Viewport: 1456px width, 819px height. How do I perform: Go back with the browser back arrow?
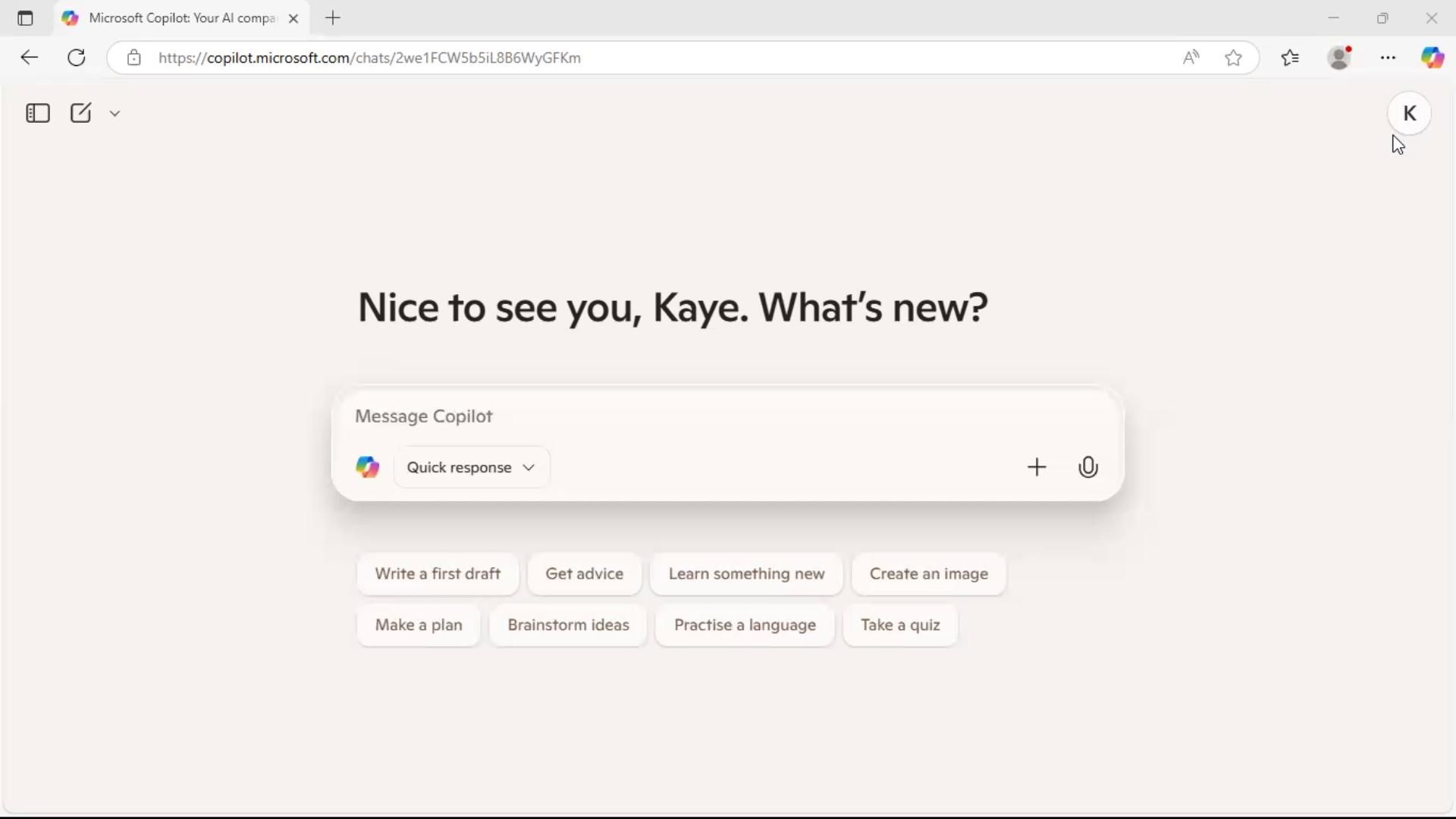pyautogui.click(x=30, y=58)
